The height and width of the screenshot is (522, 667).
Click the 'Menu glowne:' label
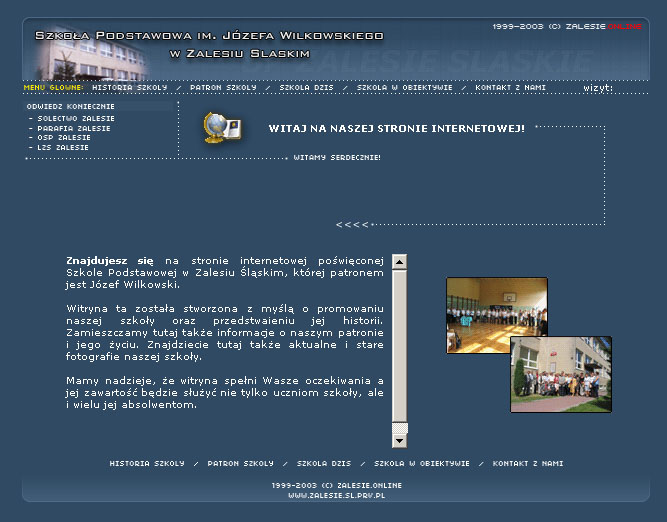54,88
